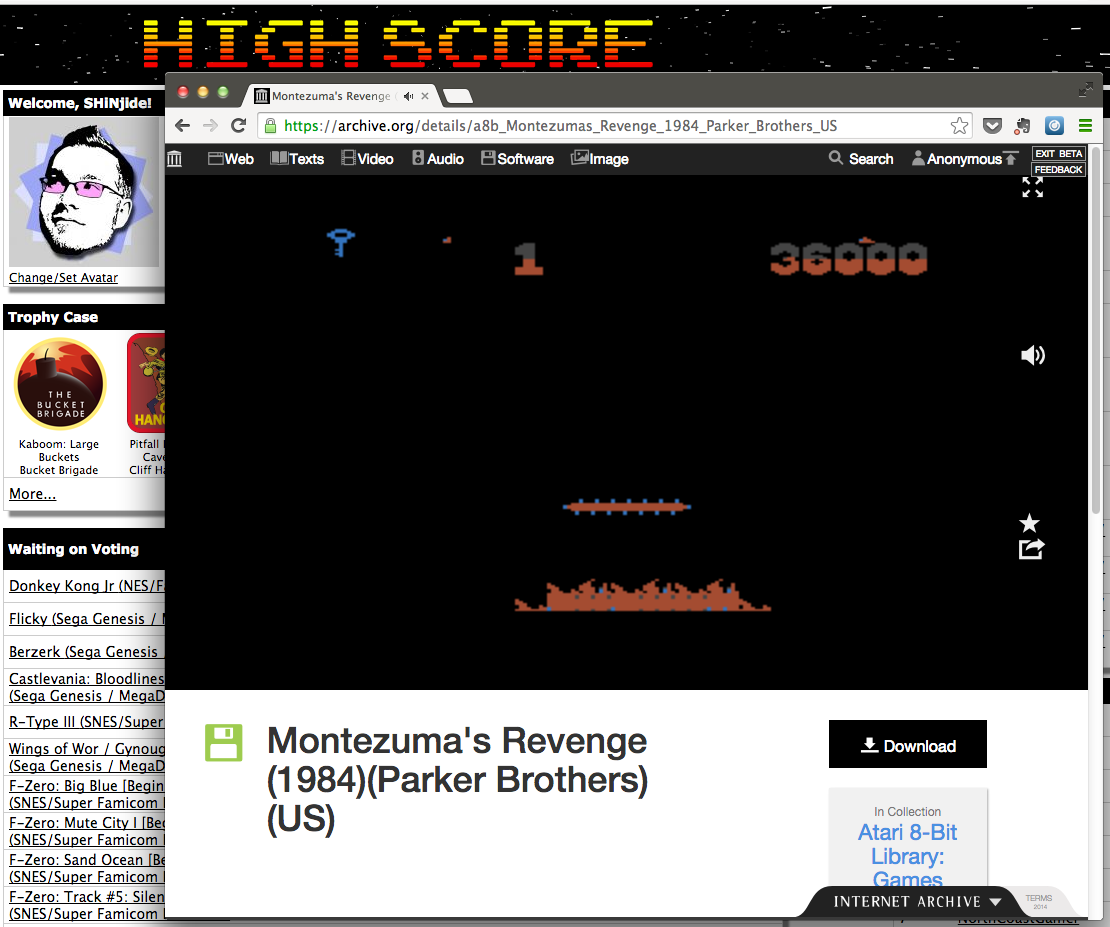This screenshot has height=927, width=1110.
Task: Favorite this item with the star icon
Action: 1029,523
